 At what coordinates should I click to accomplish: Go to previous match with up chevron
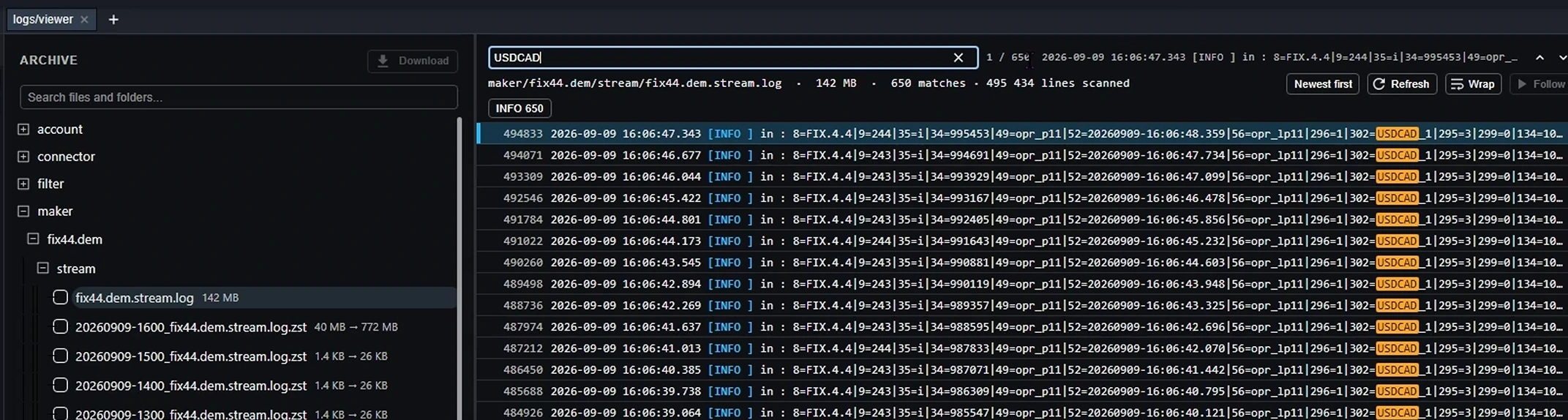[x=1539, y=58]
